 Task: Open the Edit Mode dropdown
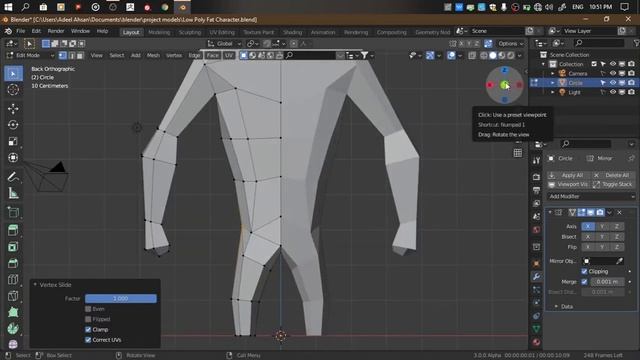pos(30,56)
